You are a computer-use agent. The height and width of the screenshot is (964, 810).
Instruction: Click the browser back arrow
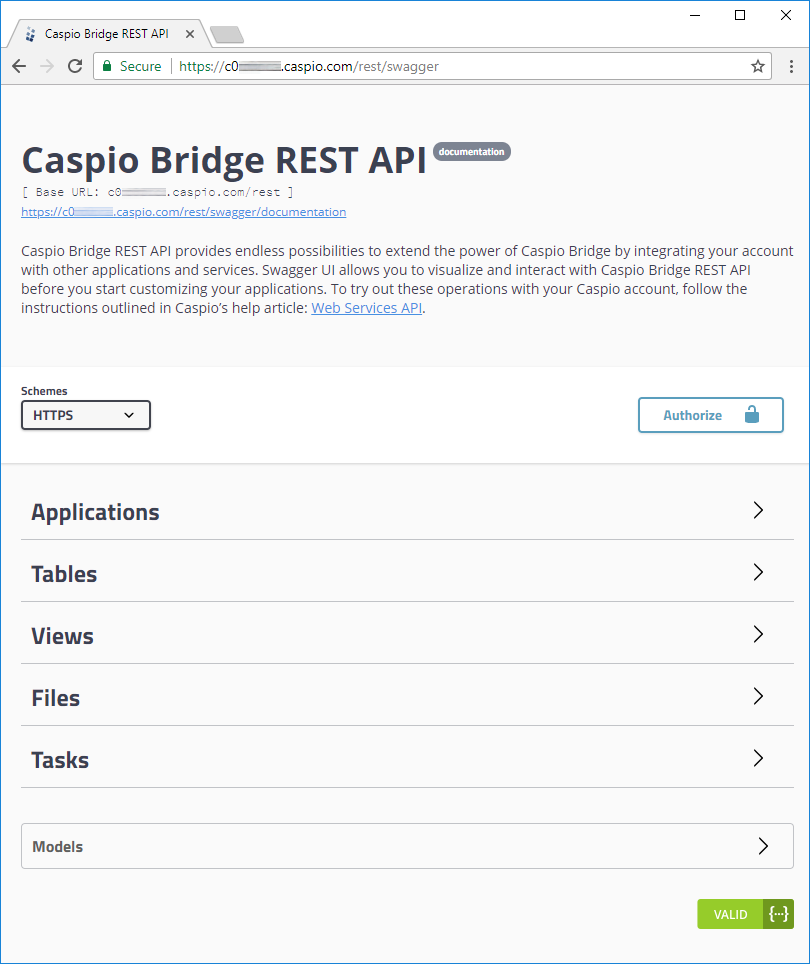(19, 66)
